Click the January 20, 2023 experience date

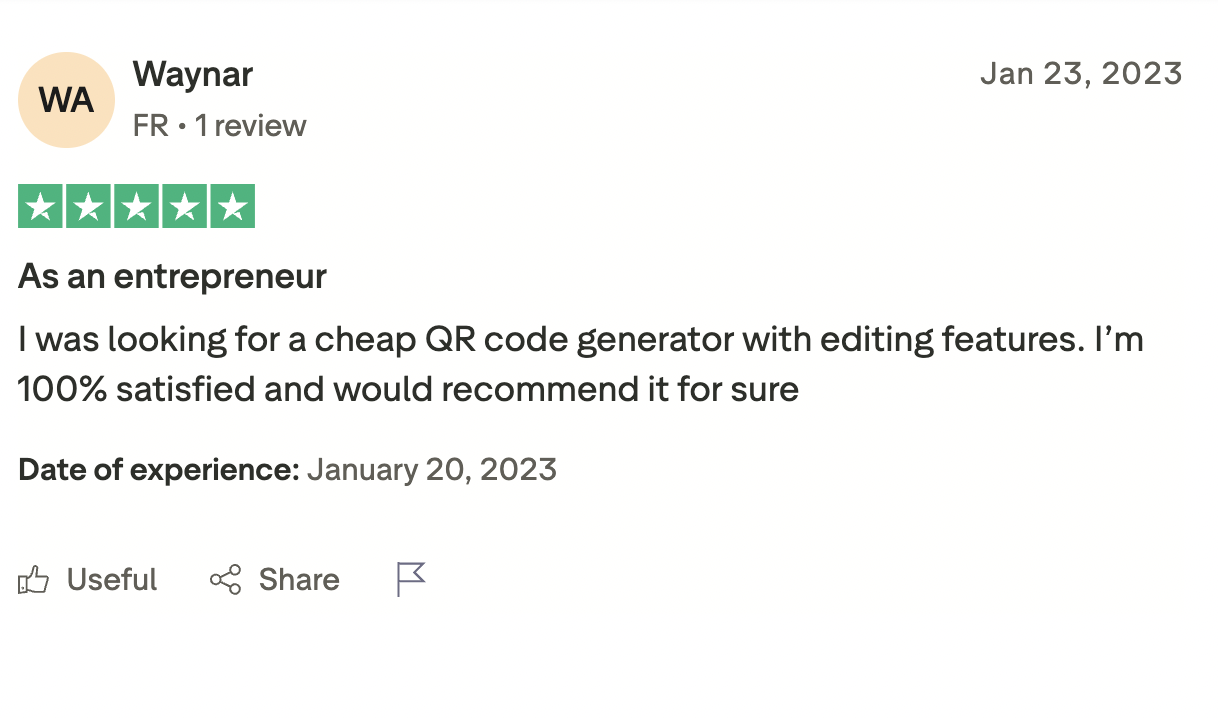(x=432, y=469)
